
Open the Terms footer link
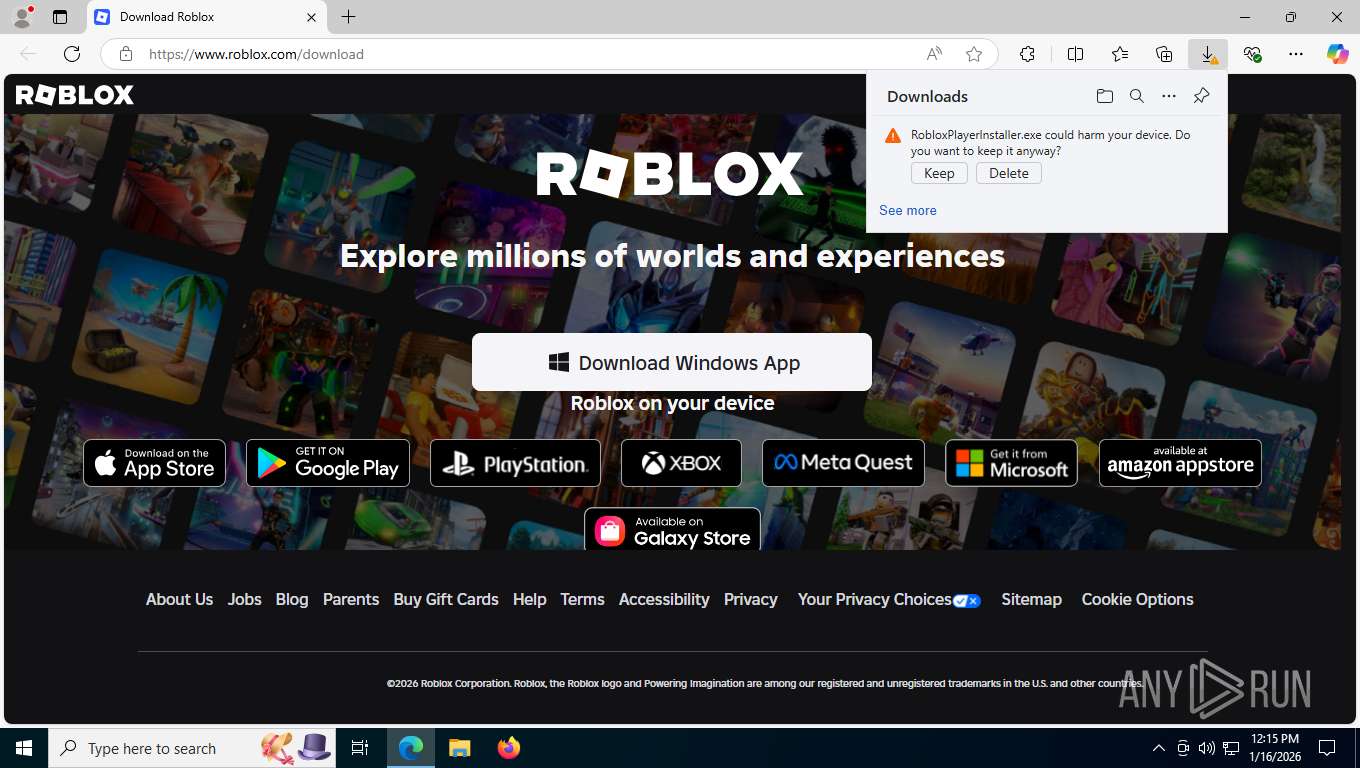point(582,599)
